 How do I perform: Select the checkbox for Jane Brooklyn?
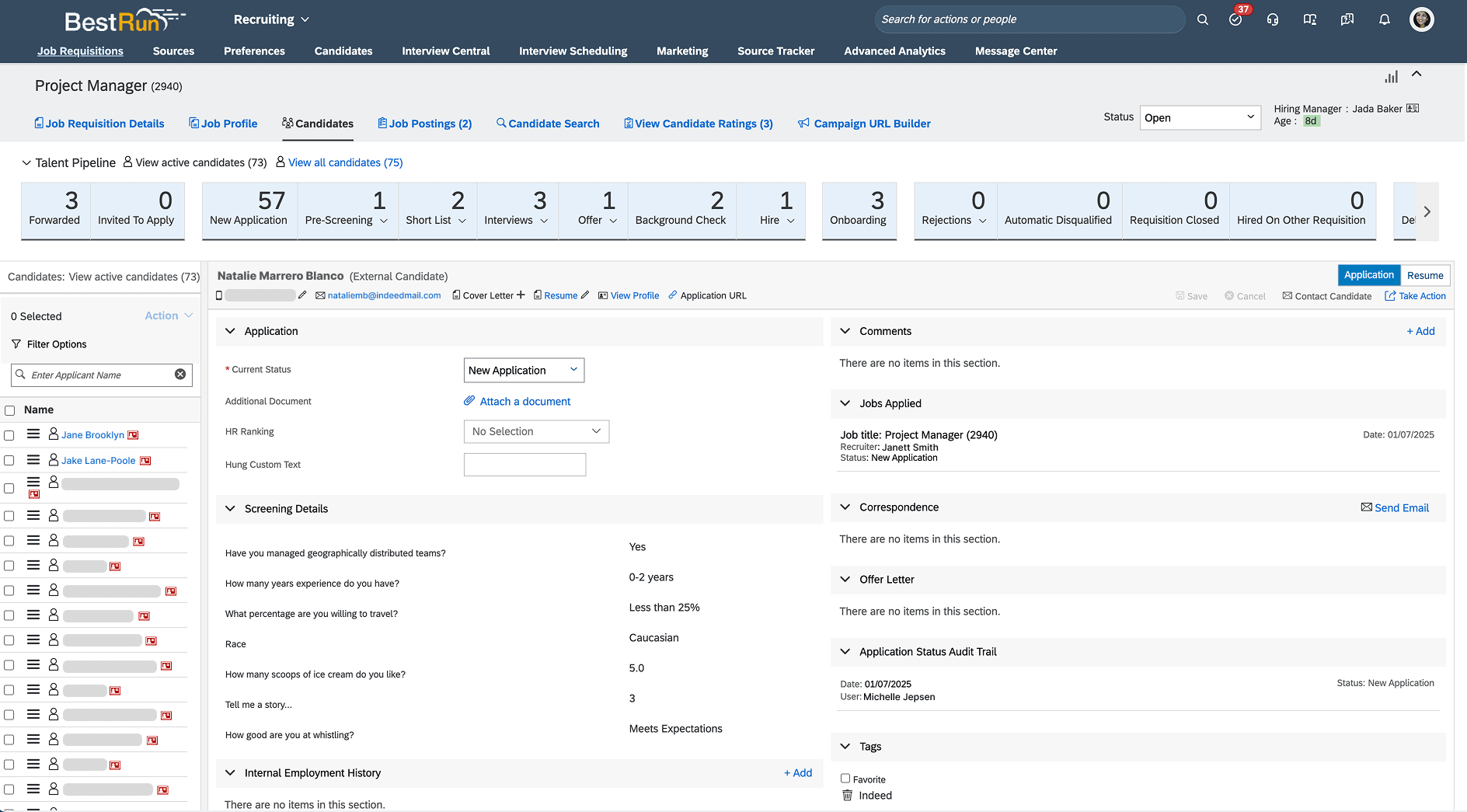pos(9,435)
